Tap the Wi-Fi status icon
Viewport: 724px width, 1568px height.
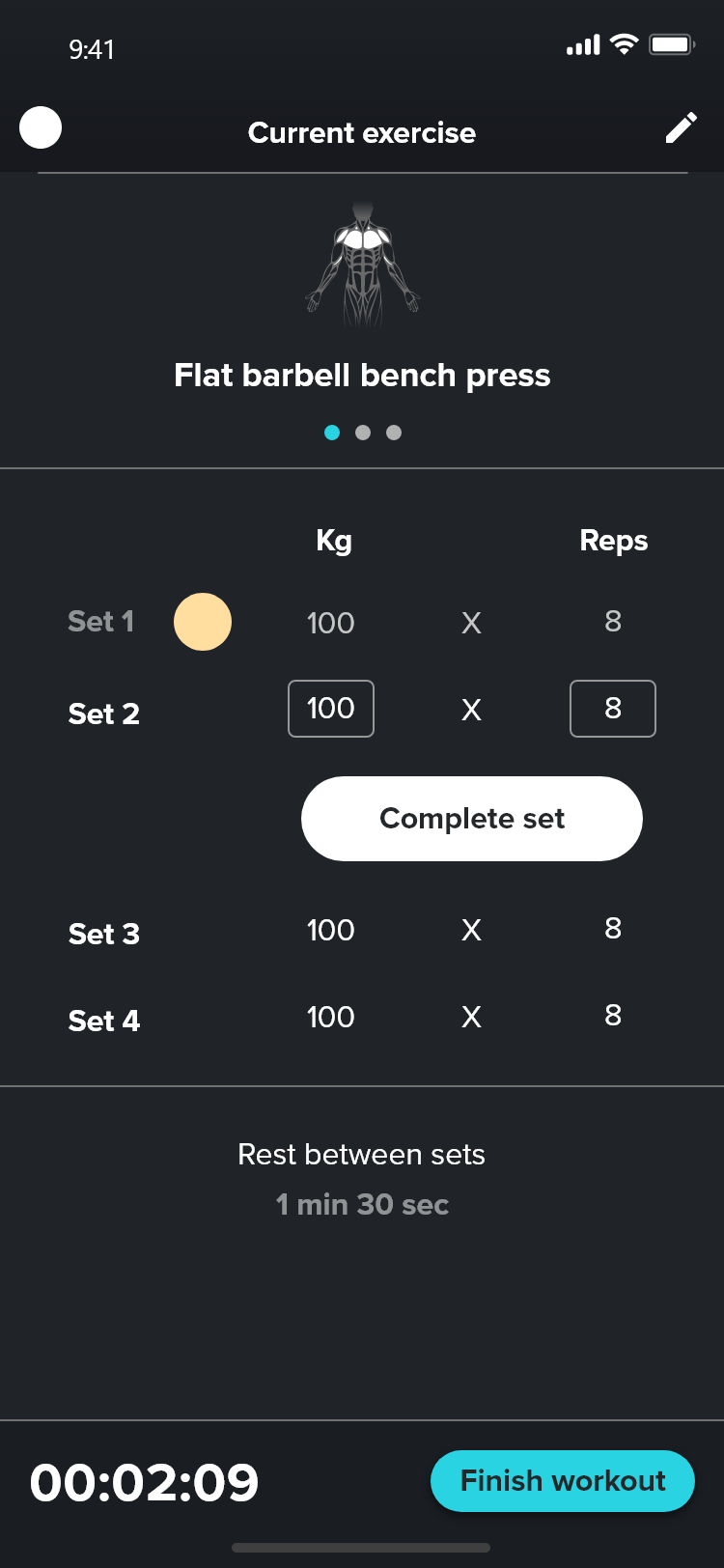625,44
